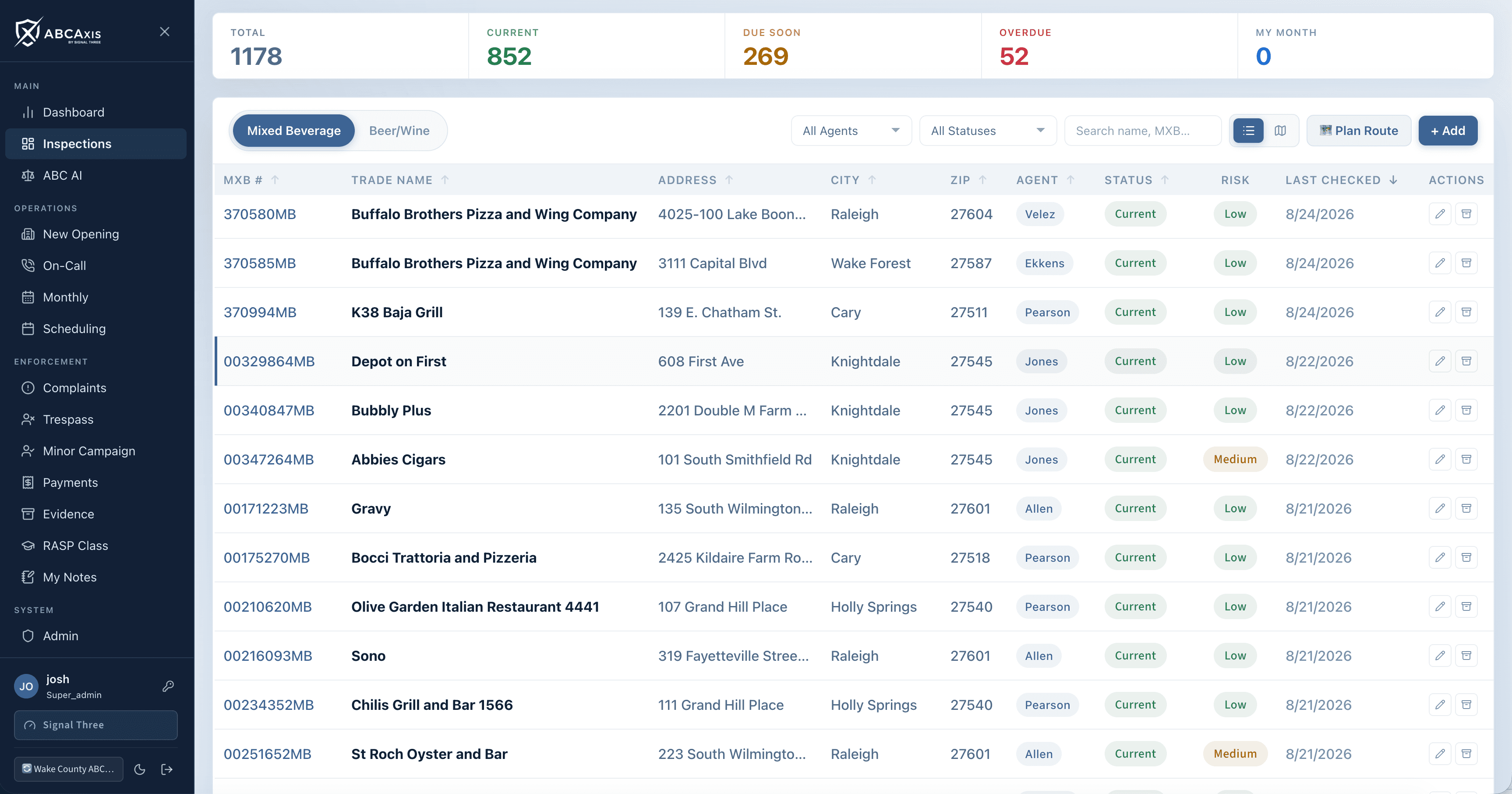
Task: Click the Due Soon 269 stat card
Action: [853, 46]
